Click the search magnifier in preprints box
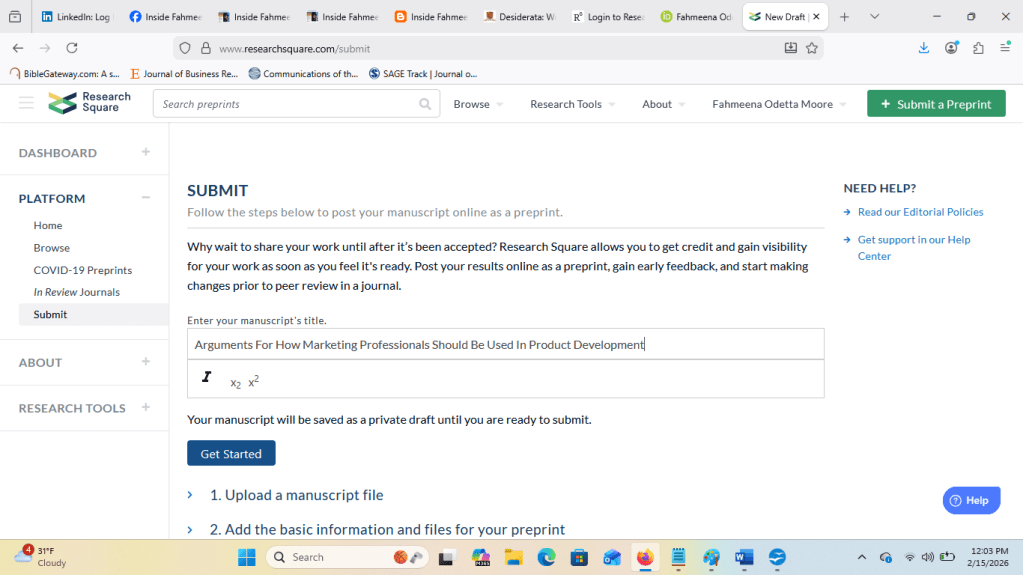The image size is (1023, 575). pyautogui.click(x=425, y=104)
